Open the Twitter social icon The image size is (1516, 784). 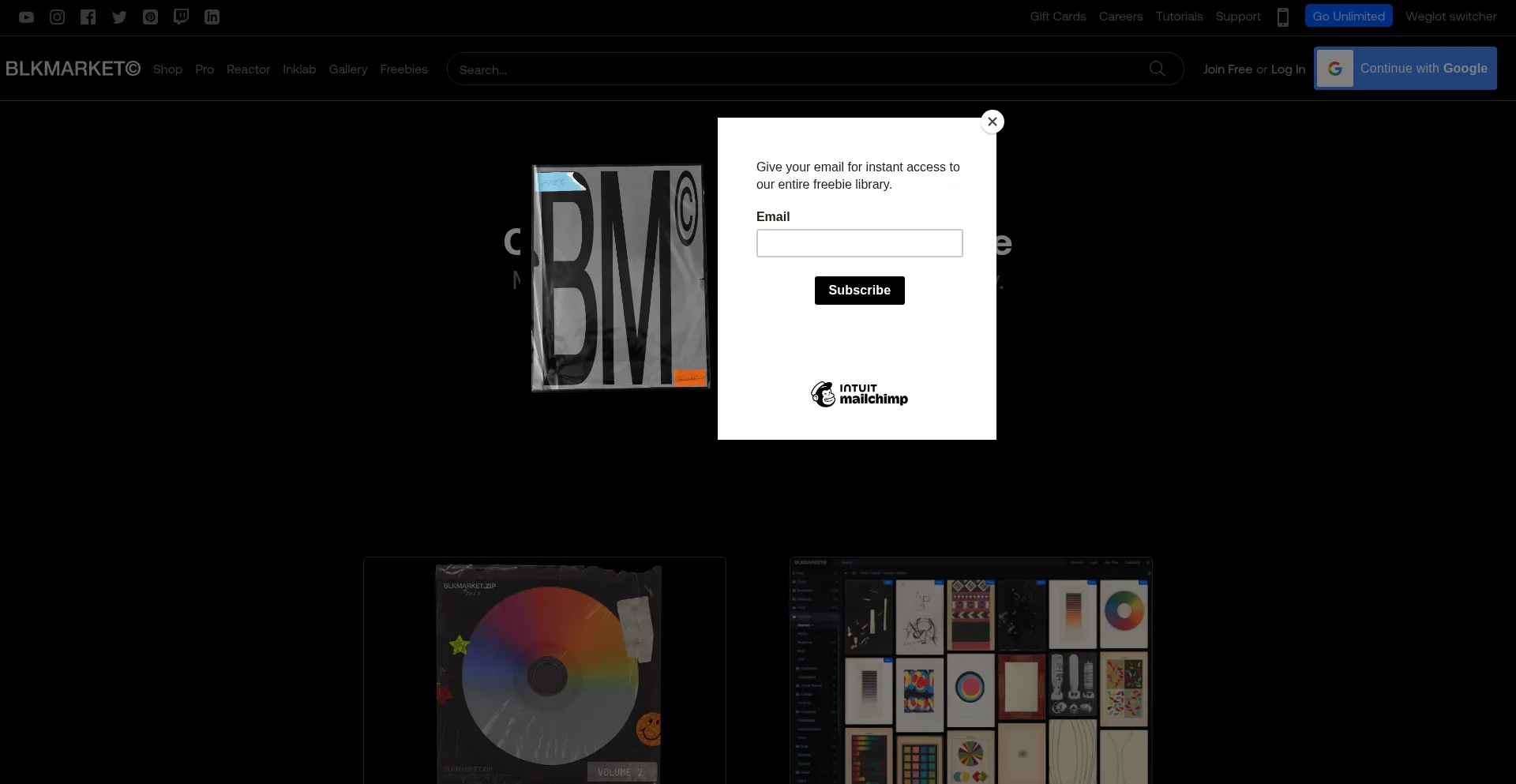(x=119, y=17)
